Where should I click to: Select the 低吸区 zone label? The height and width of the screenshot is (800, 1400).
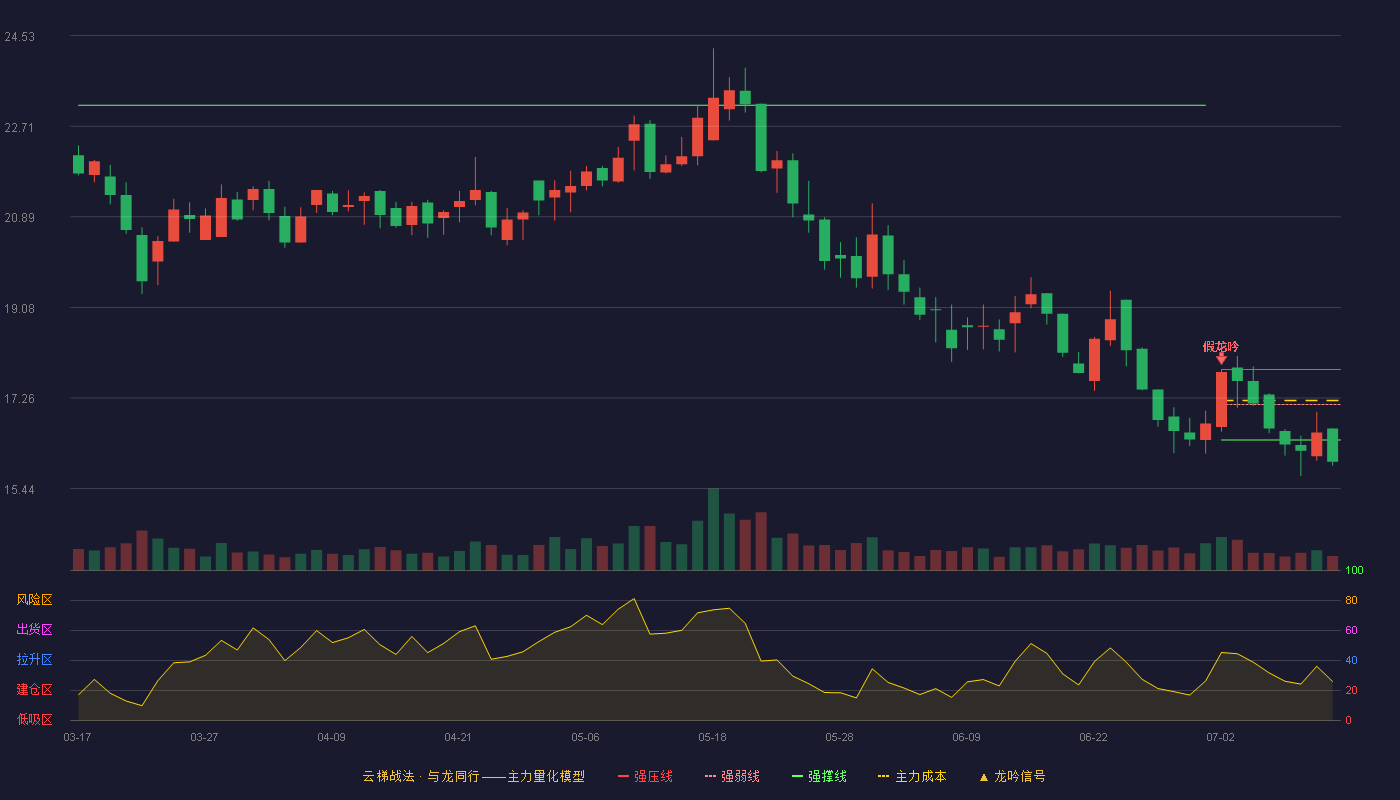coord(34,719)
